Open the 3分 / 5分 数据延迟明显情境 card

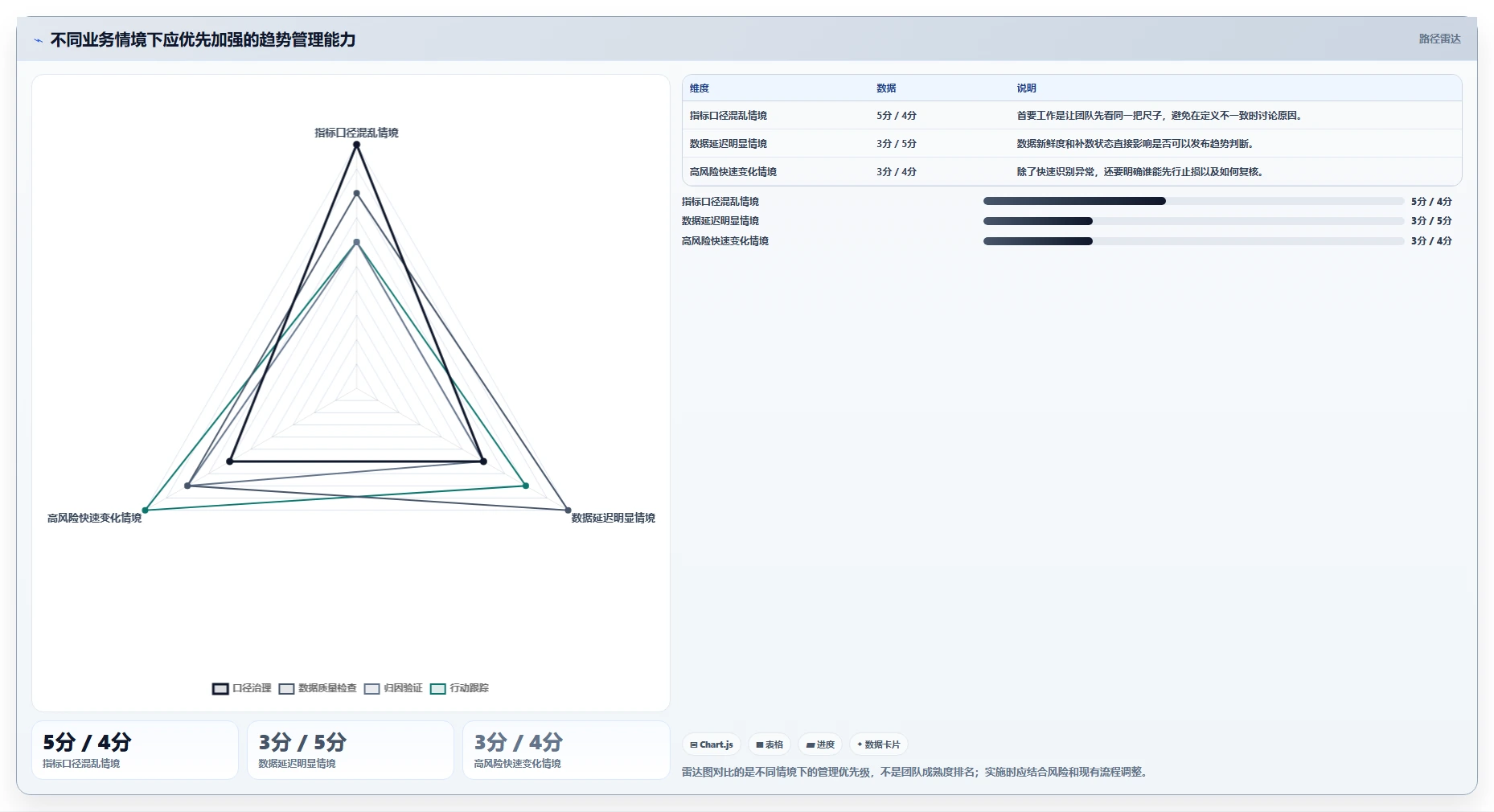coord(351,750)
